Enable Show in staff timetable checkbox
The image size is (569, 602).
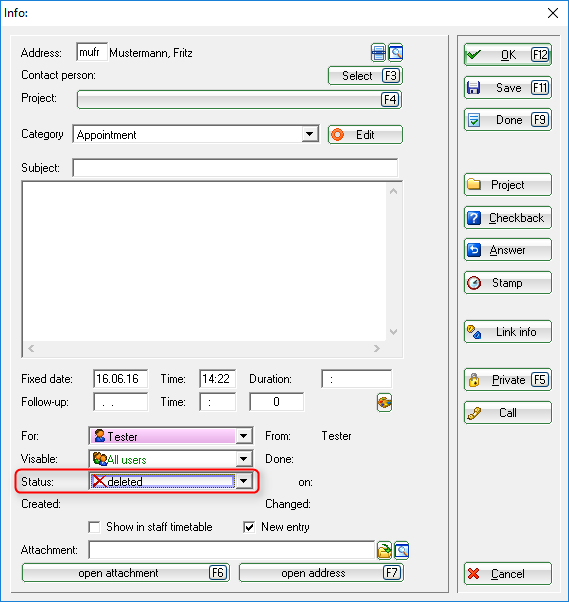click(94, 527)
